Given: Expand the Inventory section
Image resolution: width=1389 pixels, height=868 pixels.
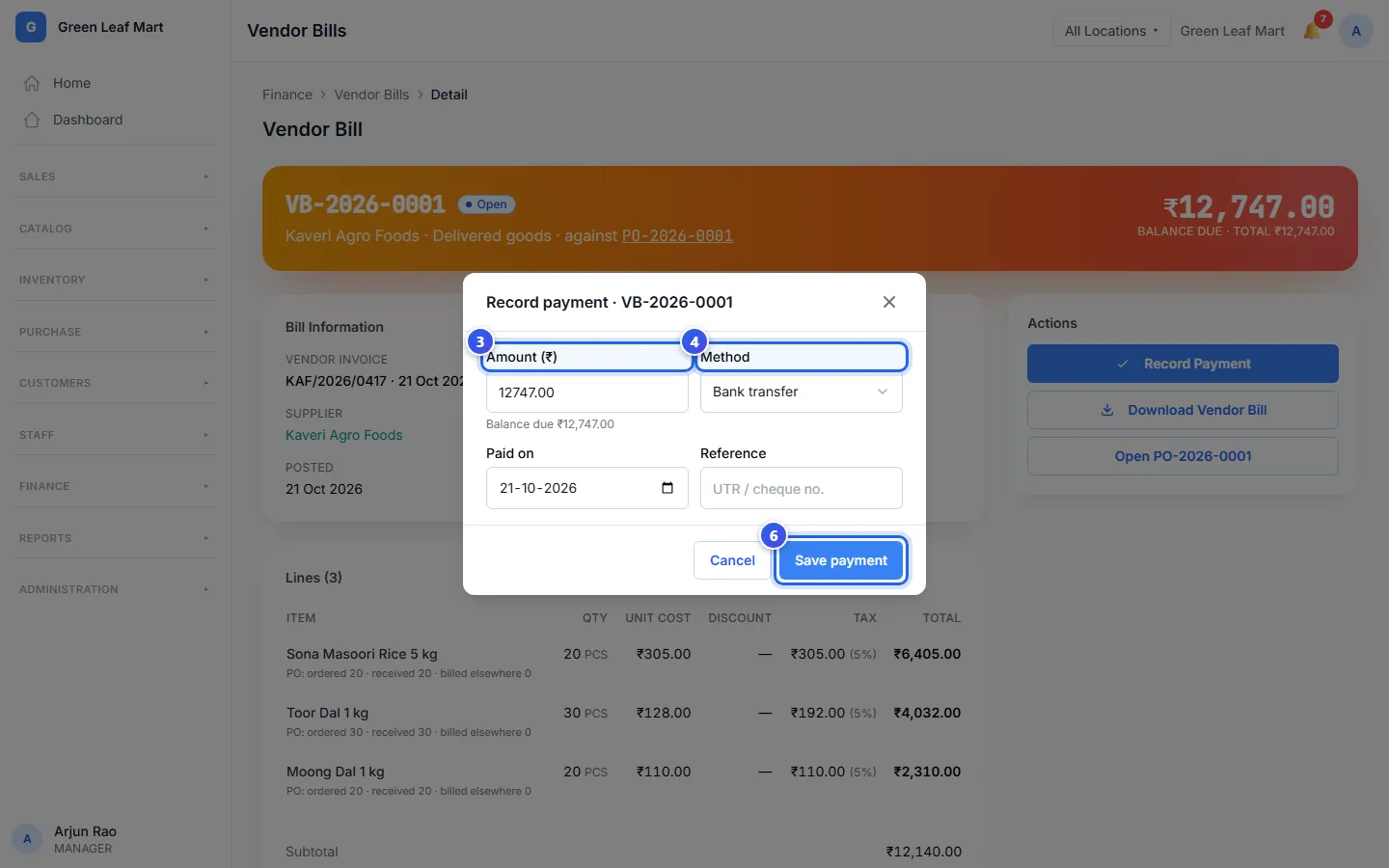Looking at the screenshot, I should [116, 280].
